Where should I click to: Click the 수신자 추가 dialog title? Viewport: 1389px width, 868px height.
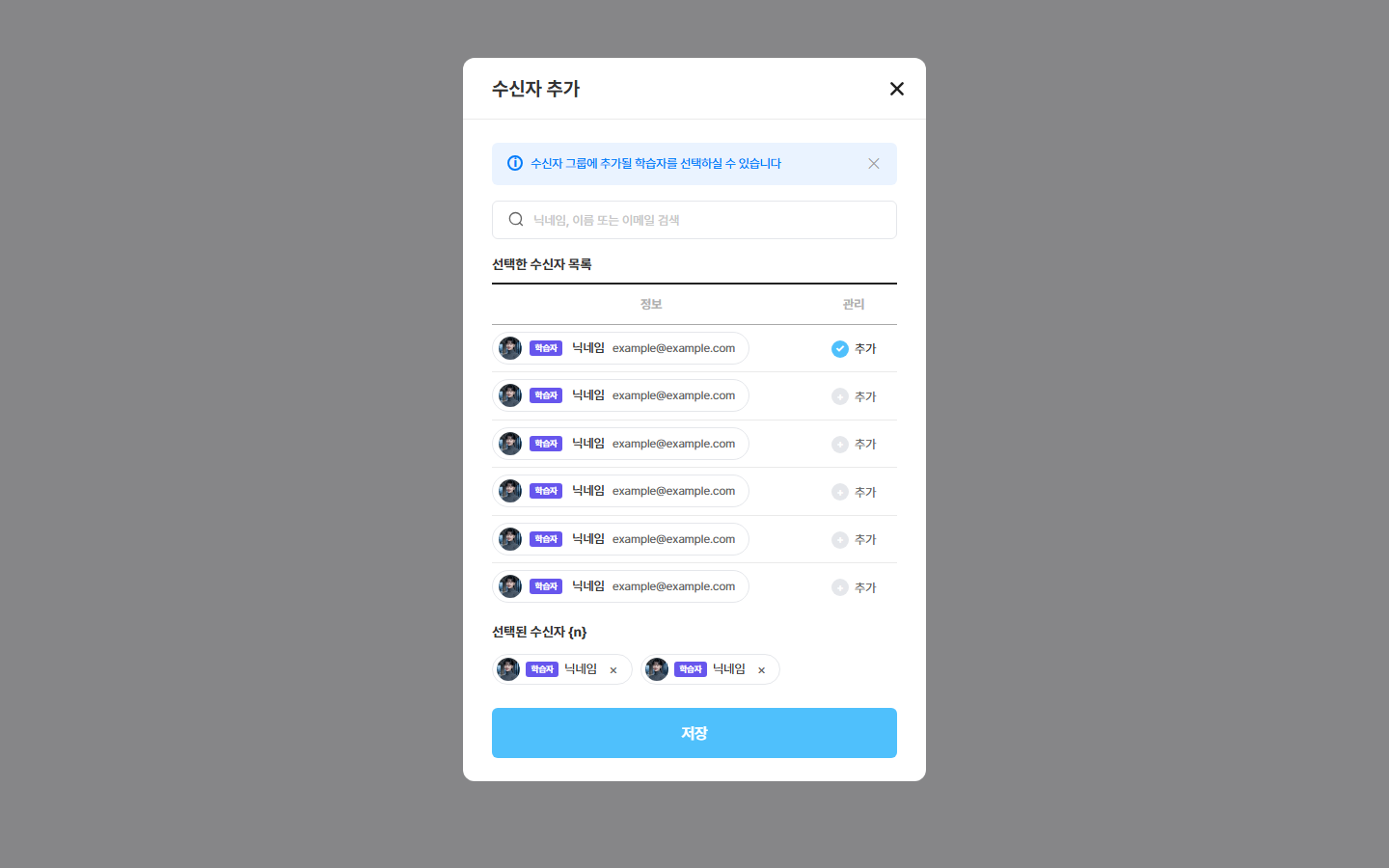pos(535,89)
